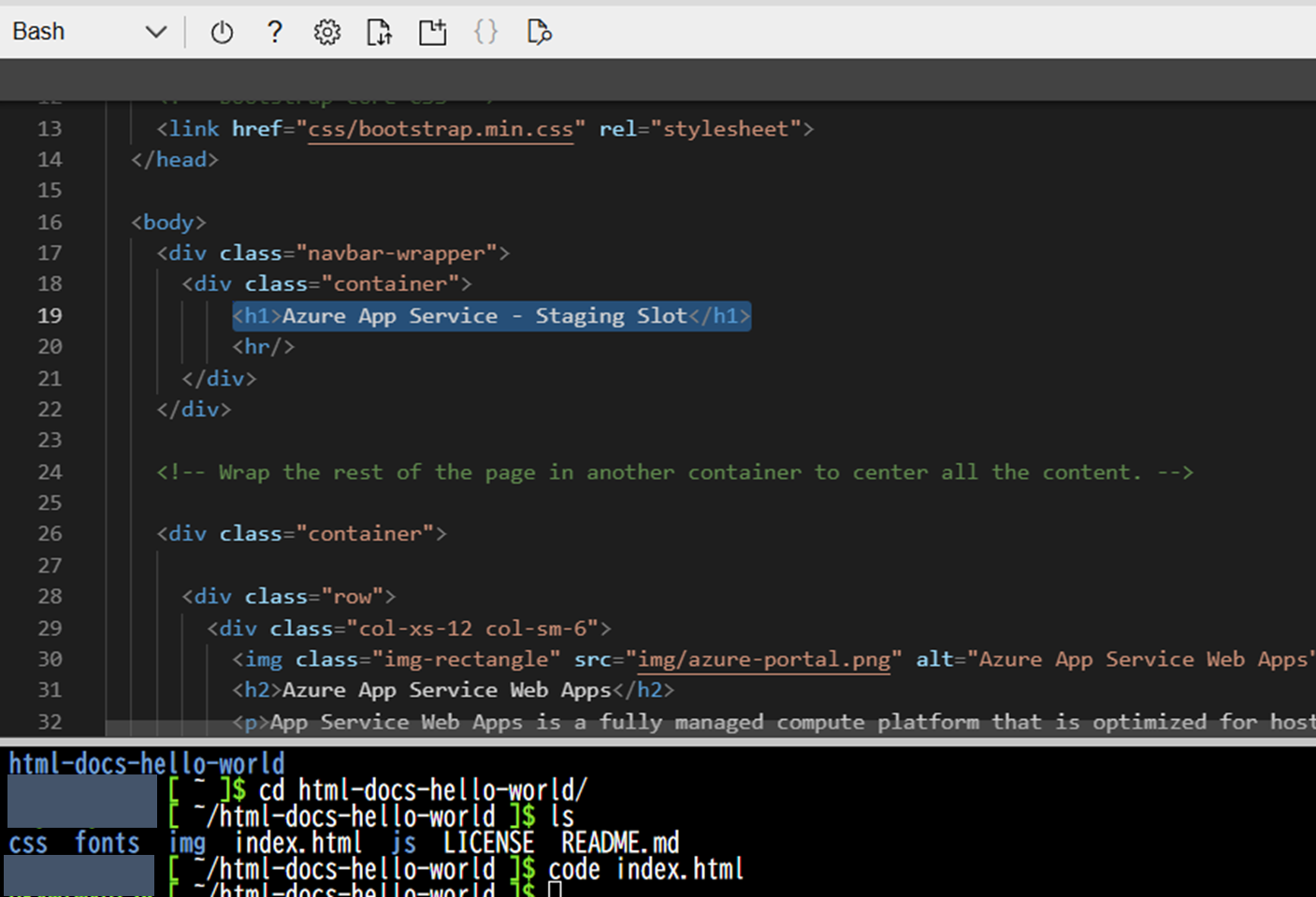
Task: Click README.md in the terminal listing
Action: 620,843
